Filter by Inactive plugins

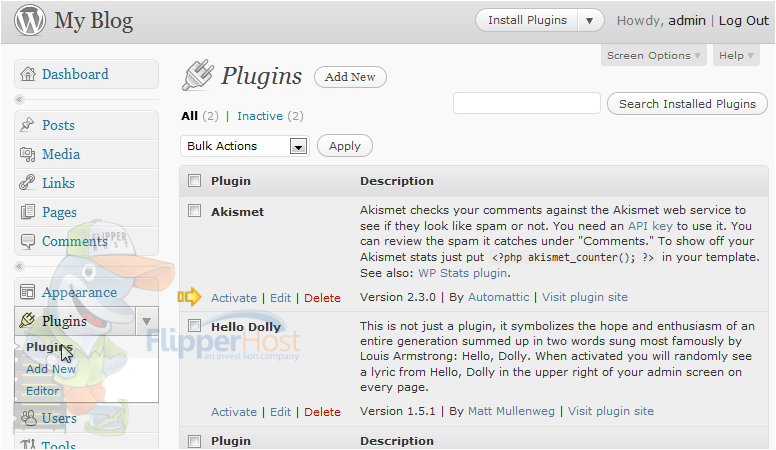(260, 116)
